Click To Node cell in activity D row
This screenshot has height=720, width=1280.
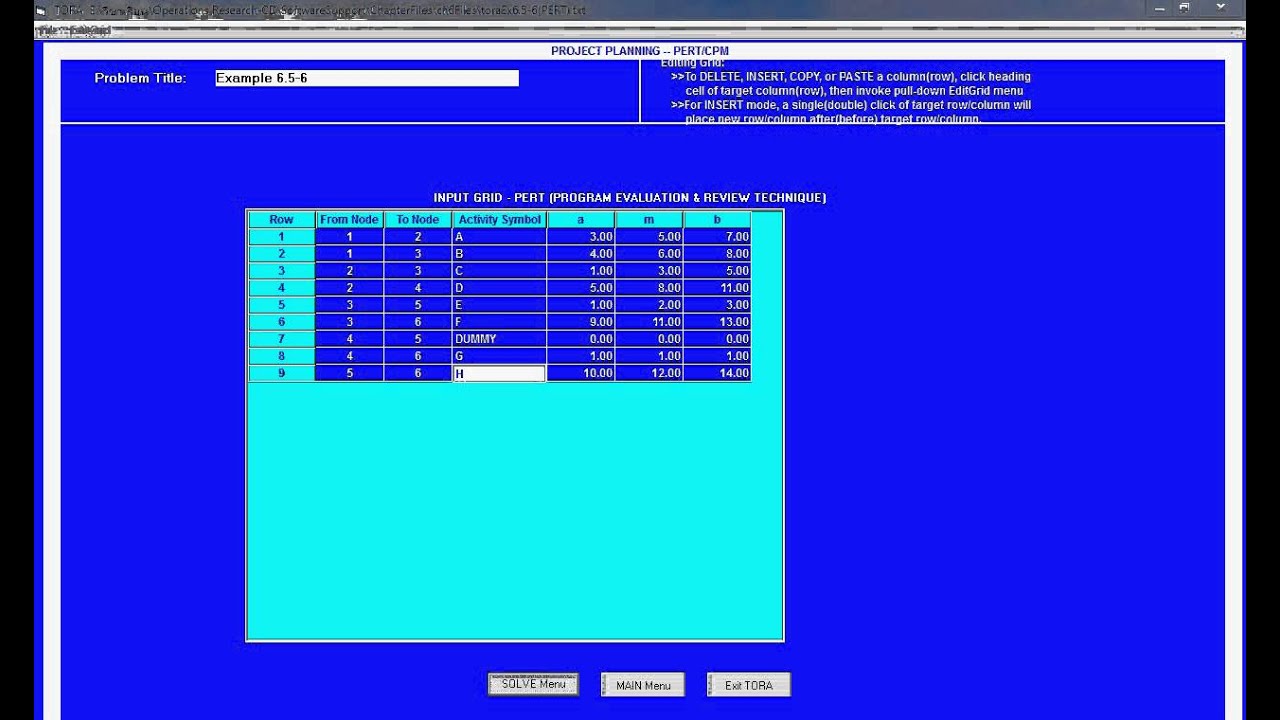coord(417,288)
